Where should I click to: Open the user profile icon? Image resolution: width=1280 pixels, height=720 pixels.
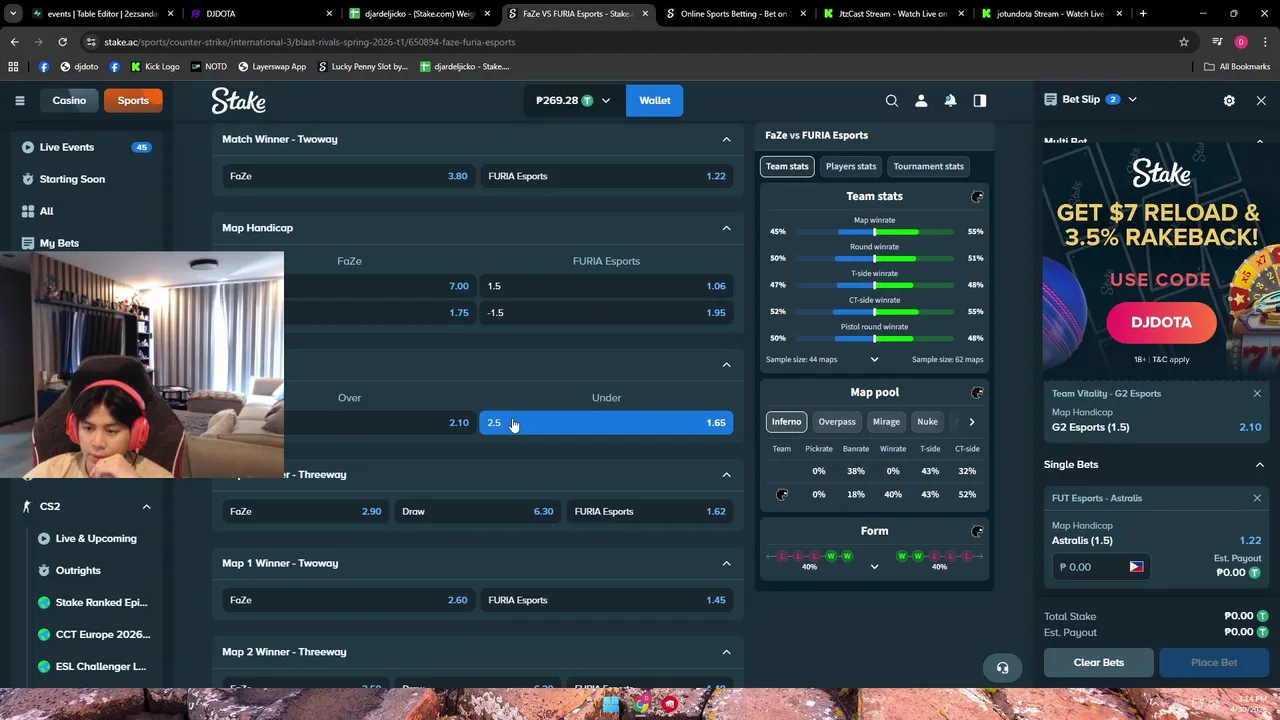921,100
